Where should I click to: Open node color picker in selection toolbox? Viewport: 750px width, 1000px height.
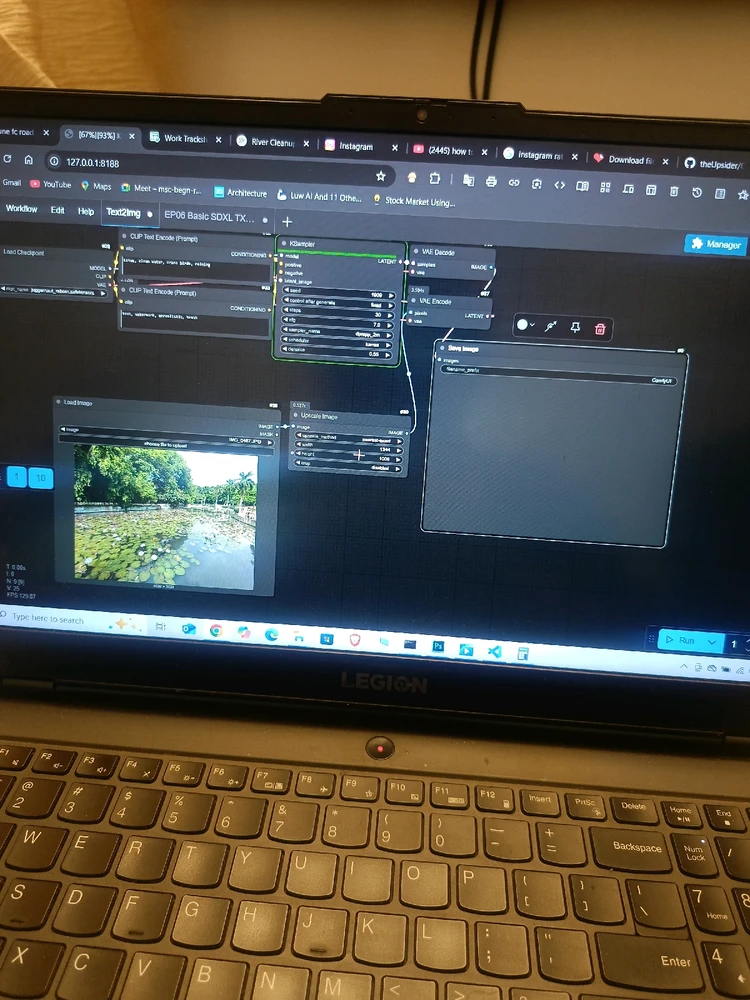pyautogui.click(x=526, y=325)
